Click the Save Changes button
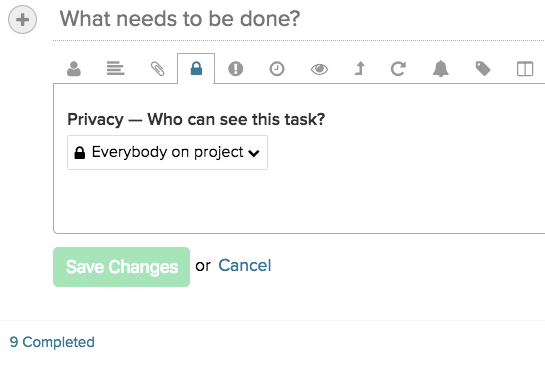Viewport: 545px width, 374px height. click(x=121, y=267)
